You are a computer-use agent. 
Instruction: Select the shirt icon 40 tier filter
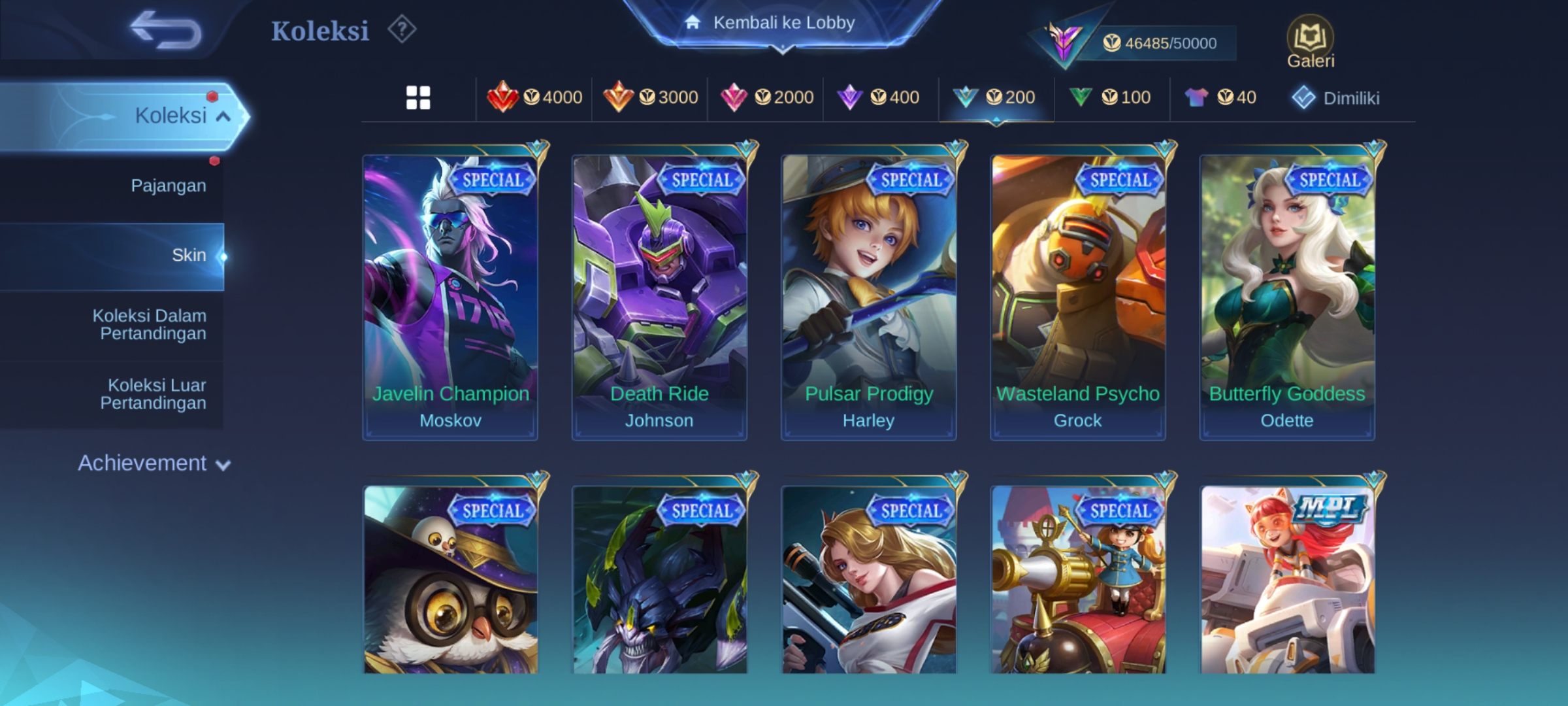pos(1220,97)
